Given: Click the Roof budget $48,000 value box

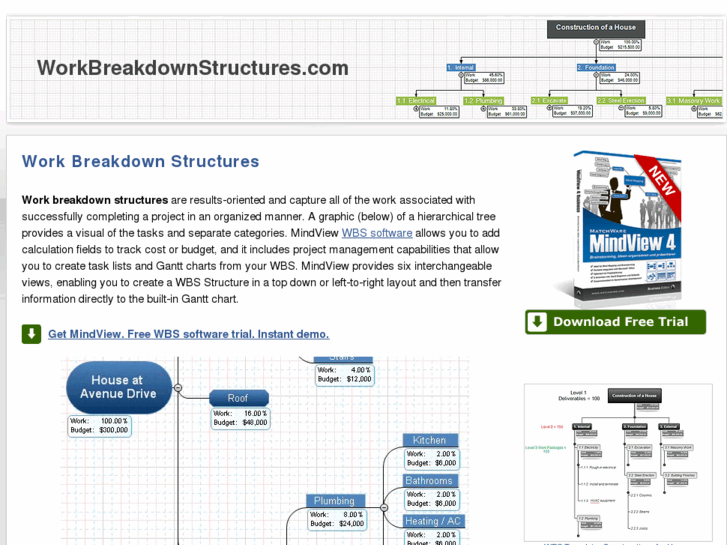Looking at the screenshot, I should [x=240, y=418].
